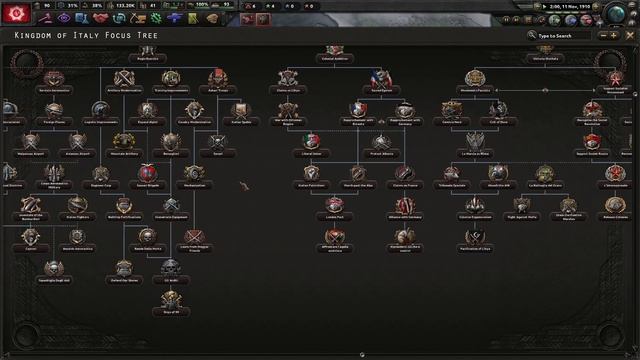Select the Engineer Corp focus
The width and height of the screenshot is (640, 360).
(100, 178)
